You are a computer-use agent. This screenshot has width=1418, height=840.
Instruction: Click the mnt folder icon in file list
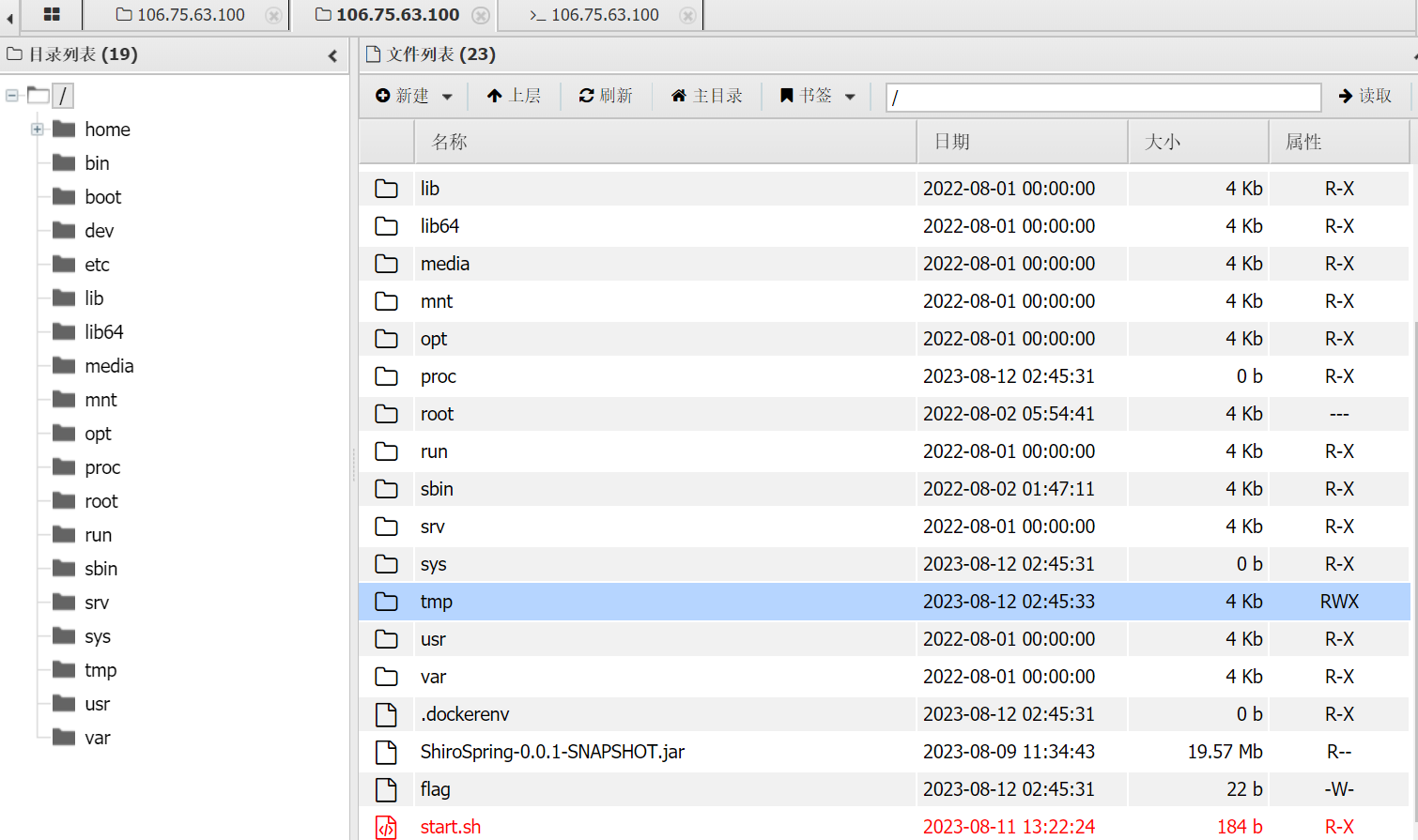(x=386, y=301)
